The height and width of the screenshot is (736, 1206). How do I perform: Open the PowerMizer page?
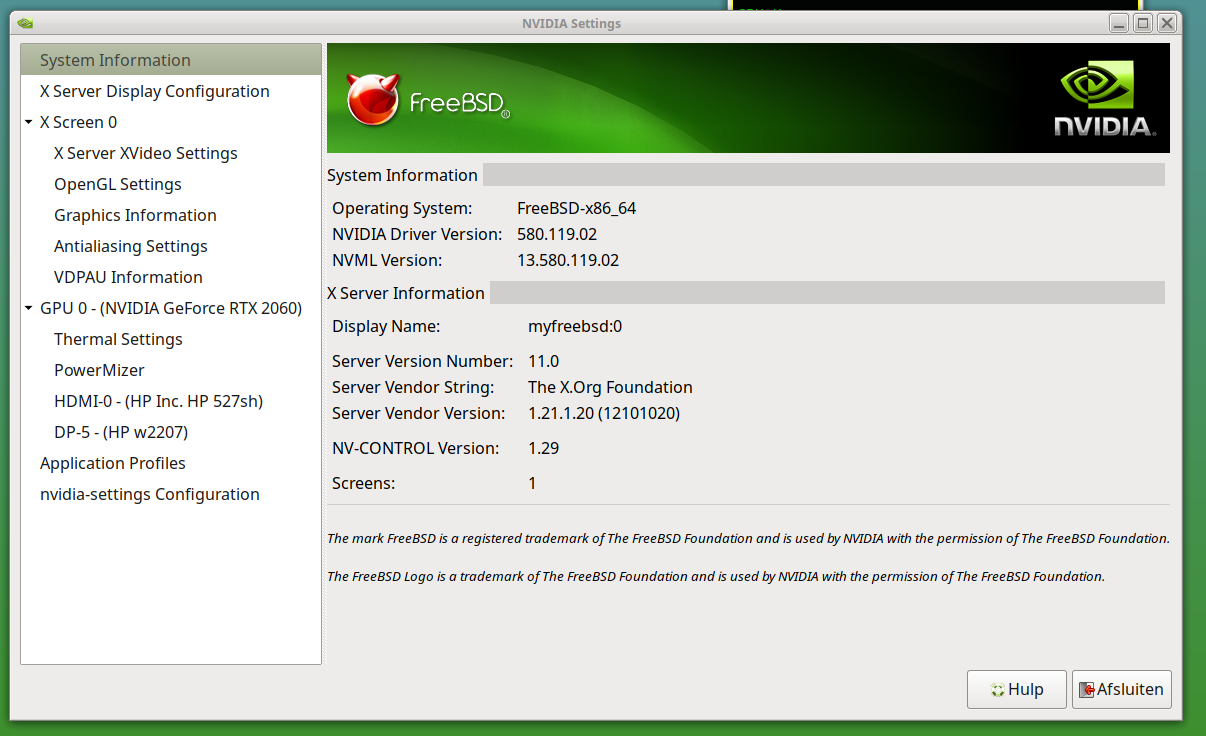point(99,370)
